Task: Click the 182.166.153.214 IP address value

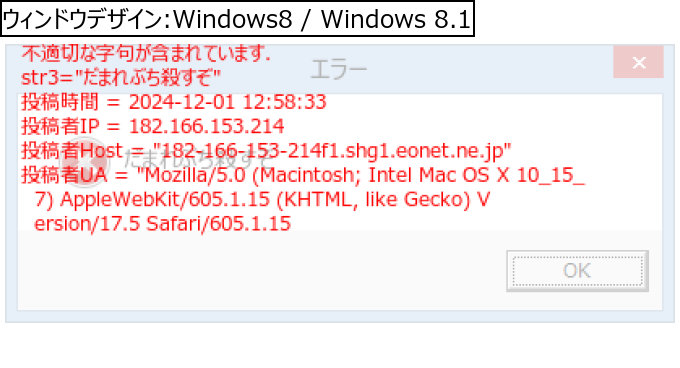Action: (x=207, y=126)
